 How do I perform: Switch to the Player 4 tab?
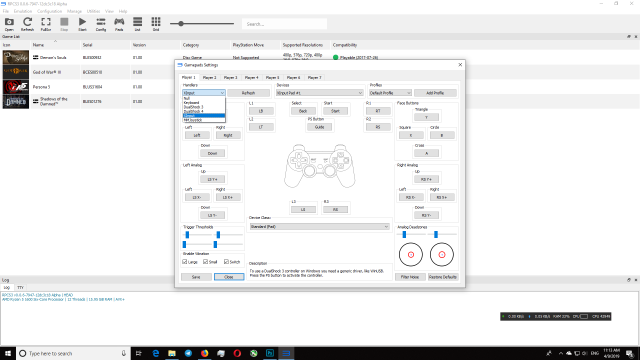pyautogui.click(x=251, y=78)
